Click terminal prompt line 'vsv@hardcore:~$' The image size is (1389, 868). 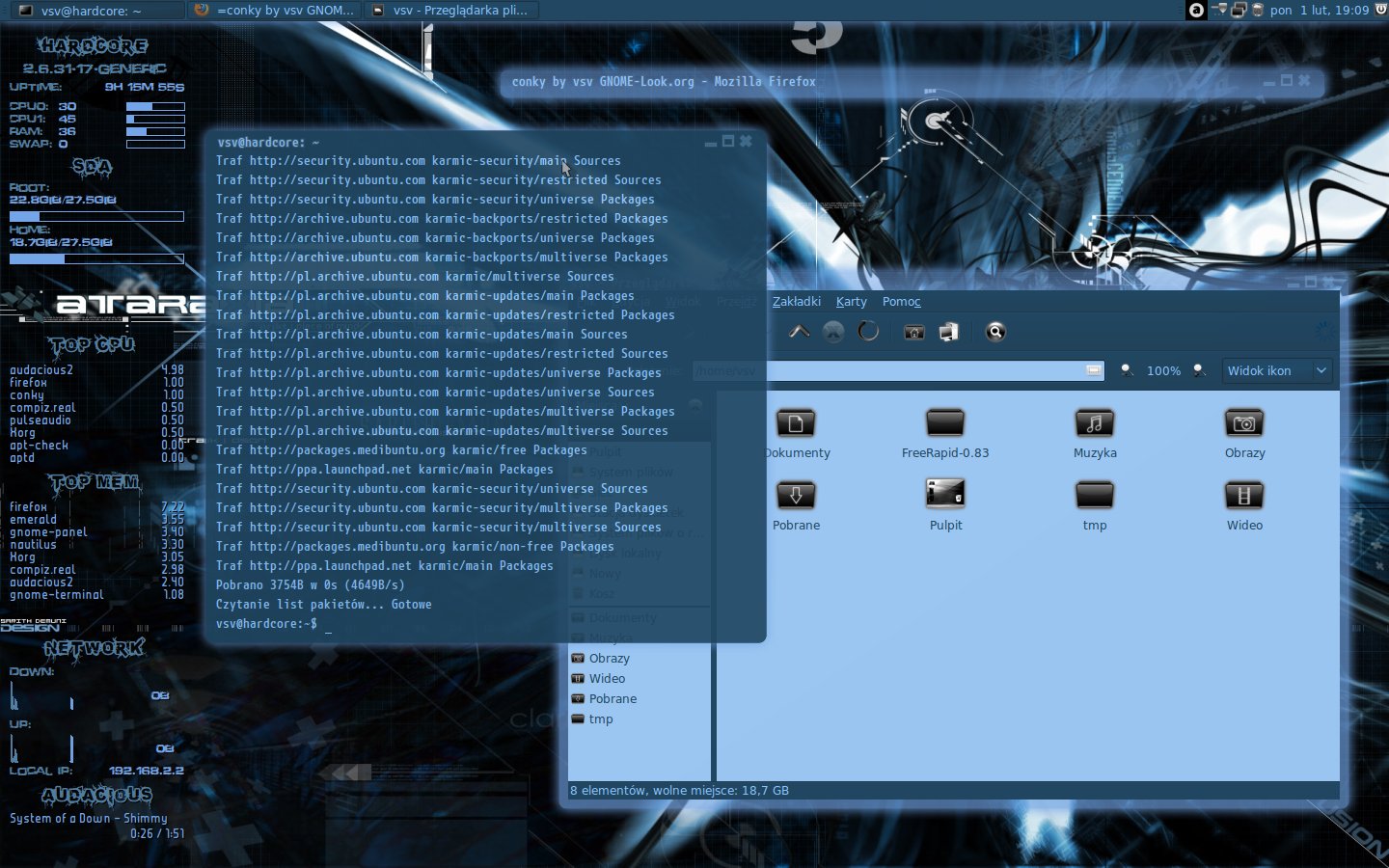pyautogui.click(x=266, y=624)
